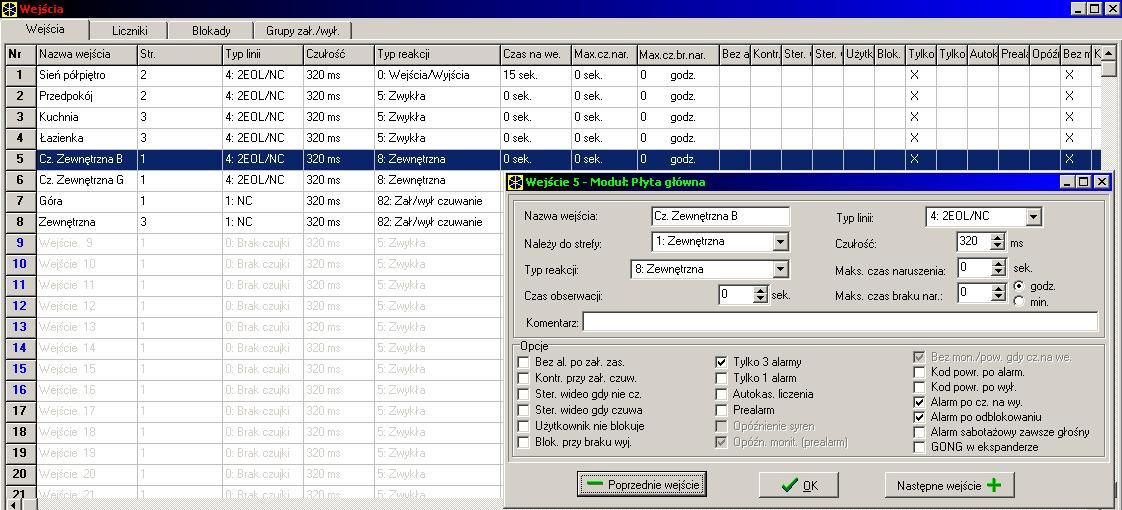Check Kod powr. po alarm.
The width and height of the screenshot is (1122, 510).
tap(919, 372)
